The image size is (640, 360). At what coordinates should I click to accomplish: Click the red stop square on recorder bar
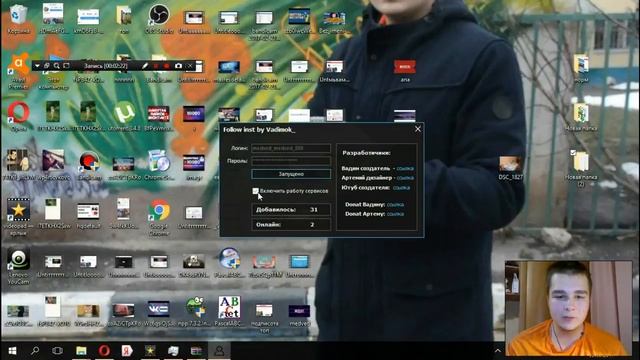click(156, 66)
